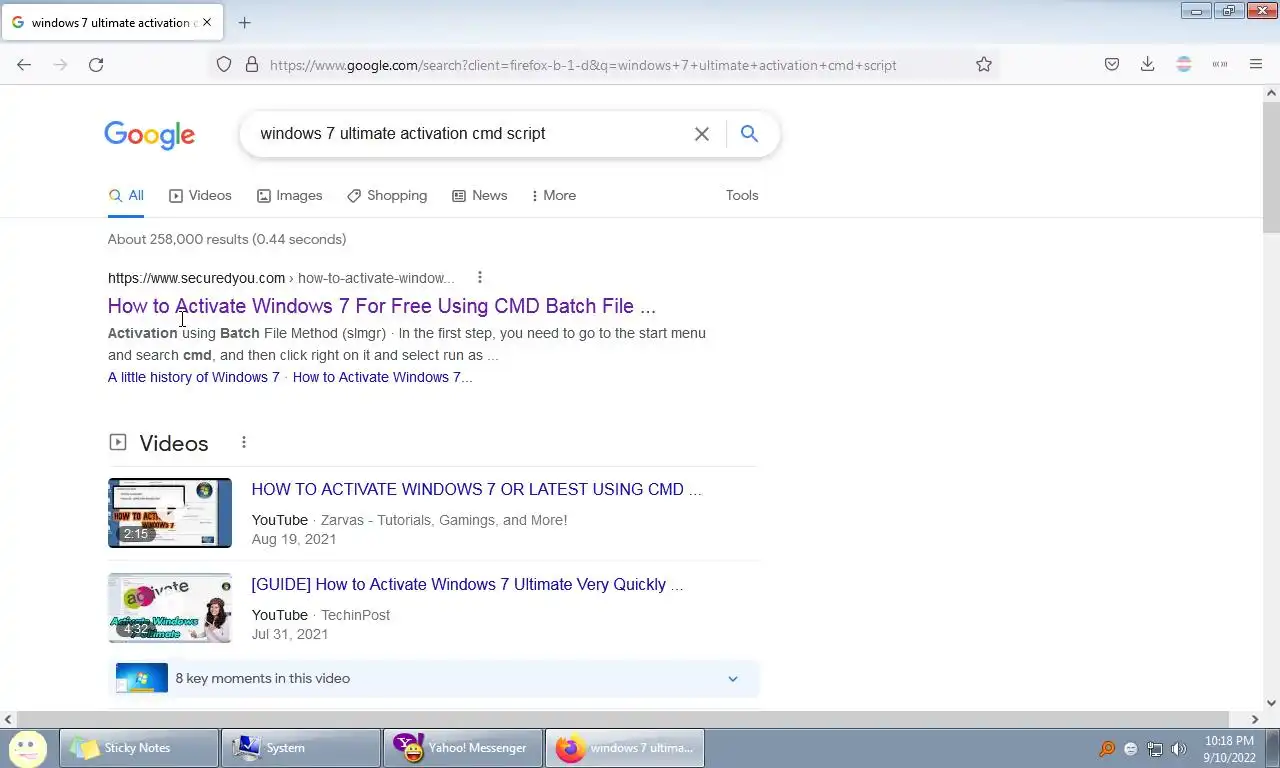
Task: Open the Firefox downloads panel
Action: pos(1148,64)
